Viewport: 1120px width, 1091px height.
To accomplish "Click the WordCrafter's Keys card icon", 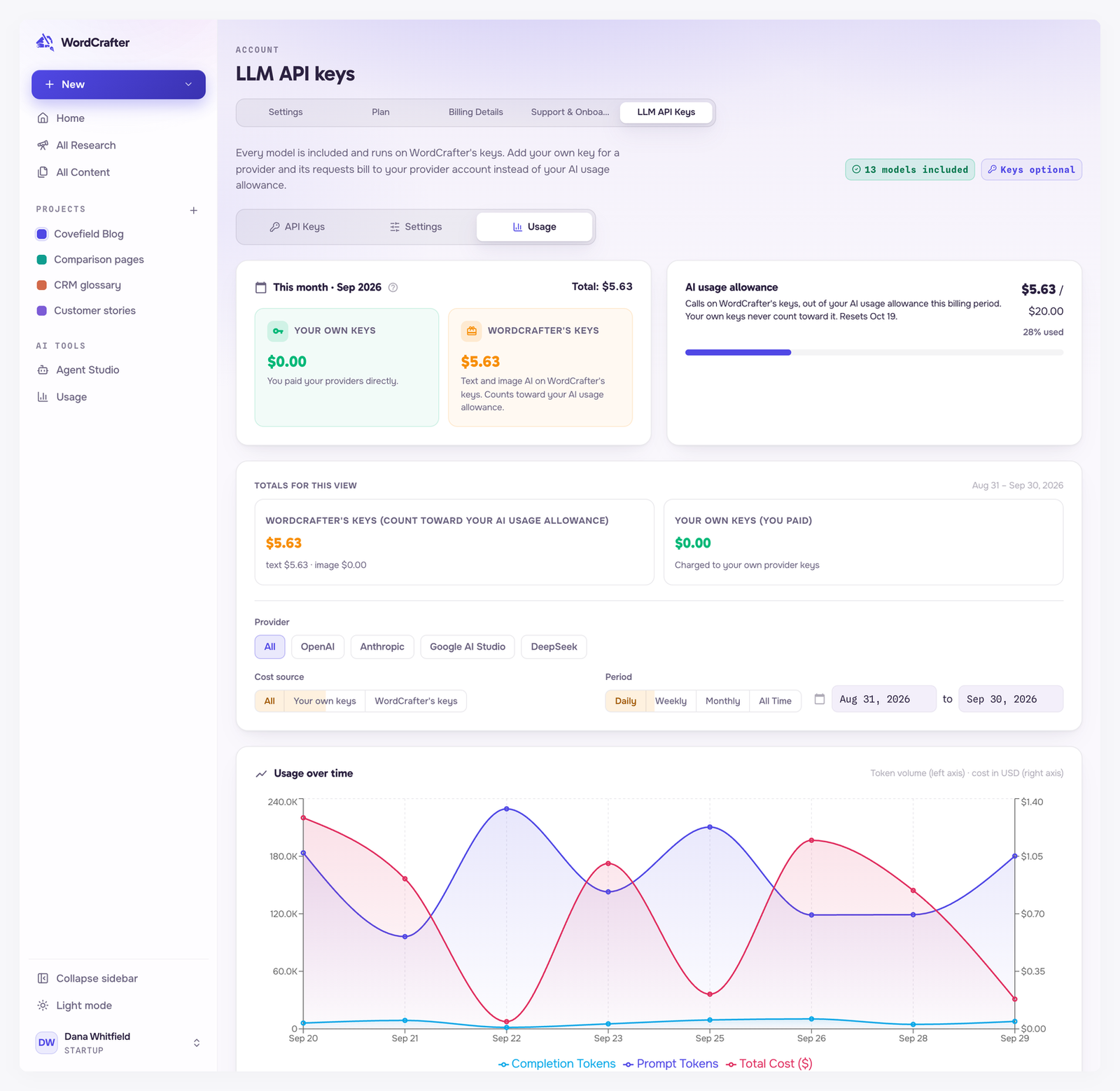I will click(x=472, y=331).
